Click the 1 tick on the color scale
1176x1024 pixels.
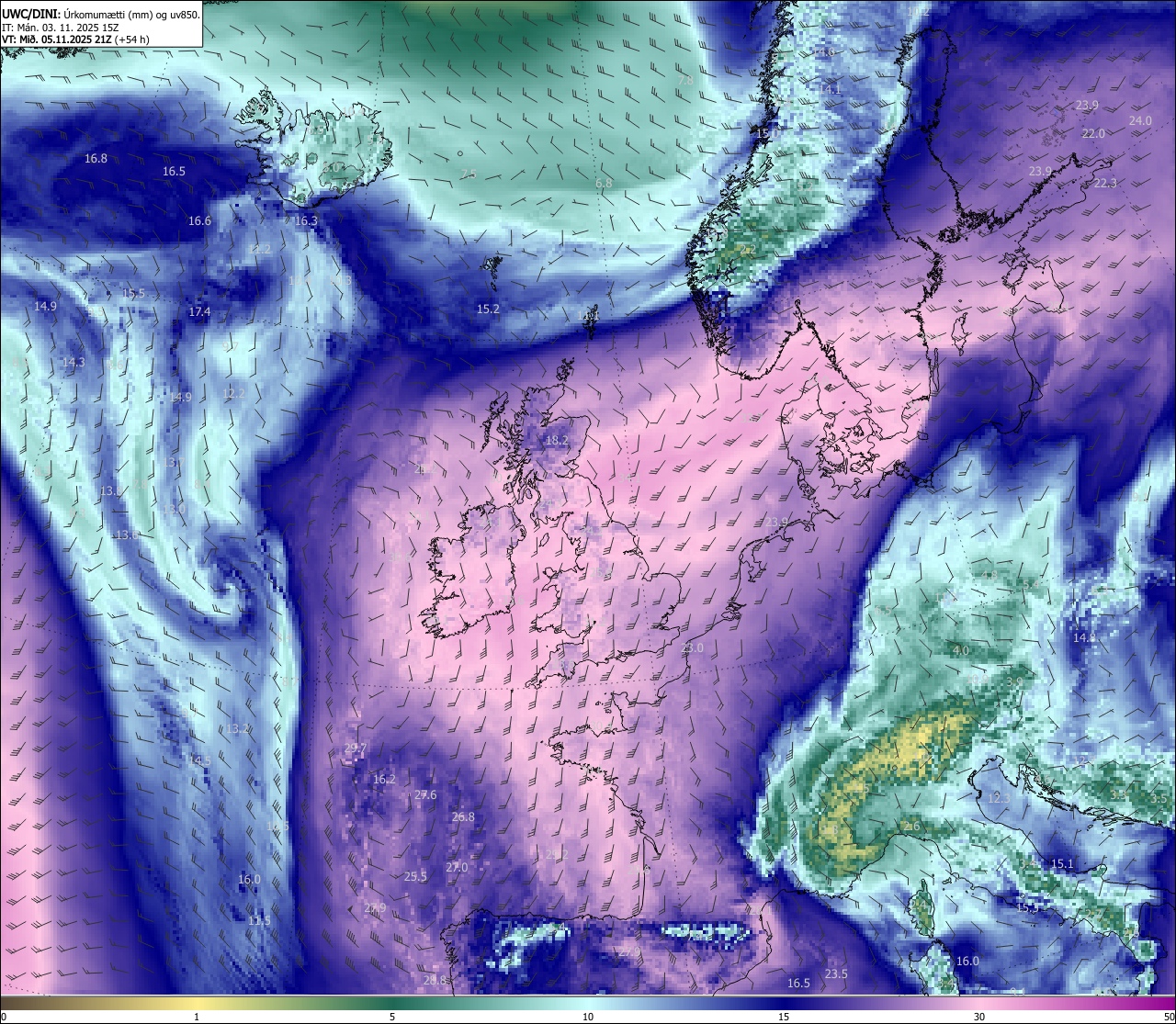(x=197, y=1017)
